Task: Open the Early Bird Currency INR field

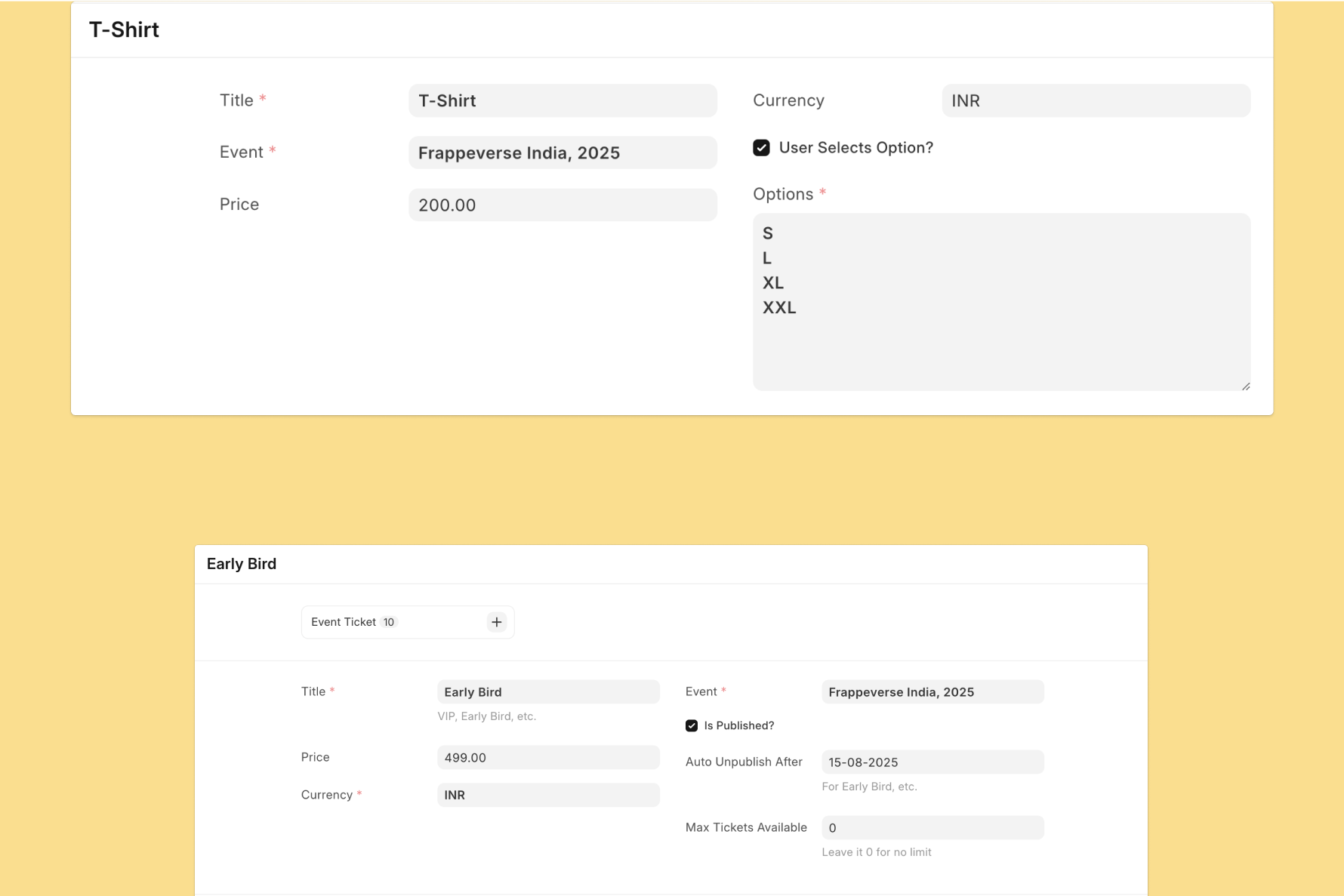Action: pos(548,795)
